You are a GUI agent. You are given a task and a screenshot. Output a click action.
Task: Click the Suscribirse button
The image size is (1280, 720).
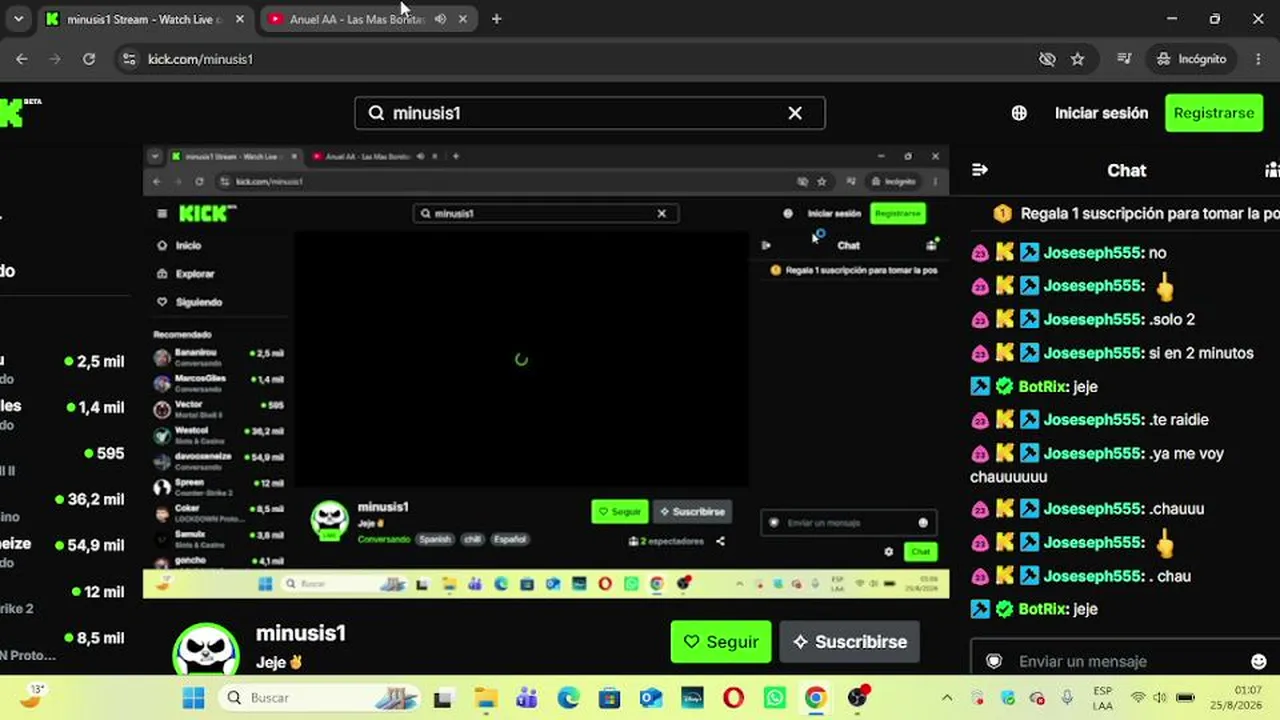click(x=850, y=642)
